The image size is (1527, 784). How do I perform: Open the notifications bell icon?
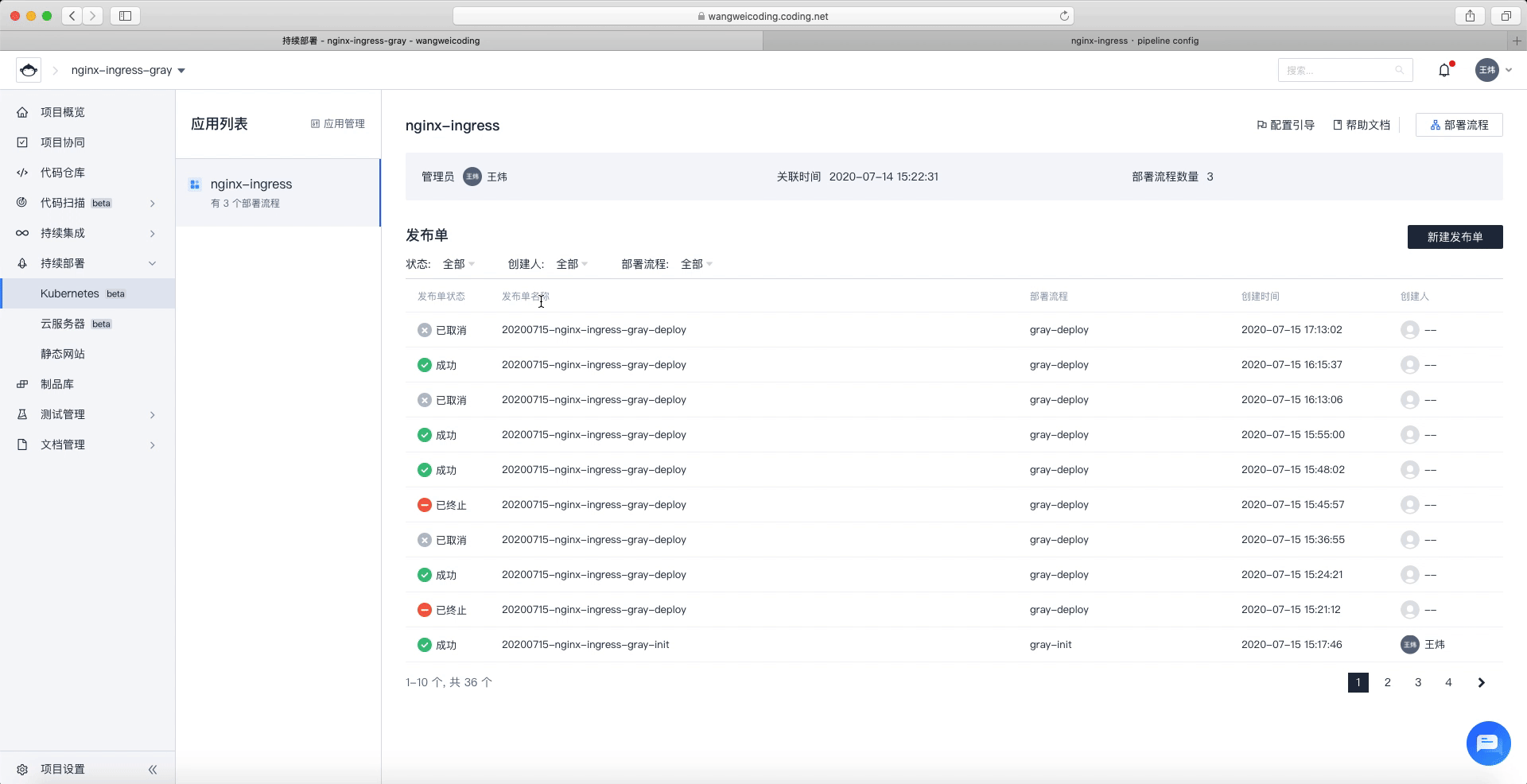(x=1444, y=70)
